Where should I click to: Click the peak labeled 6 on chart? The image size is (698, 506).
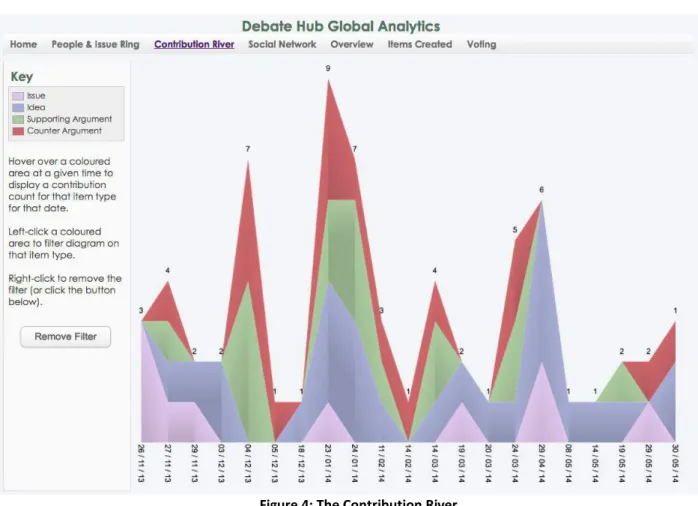click(x=542, y=190)
